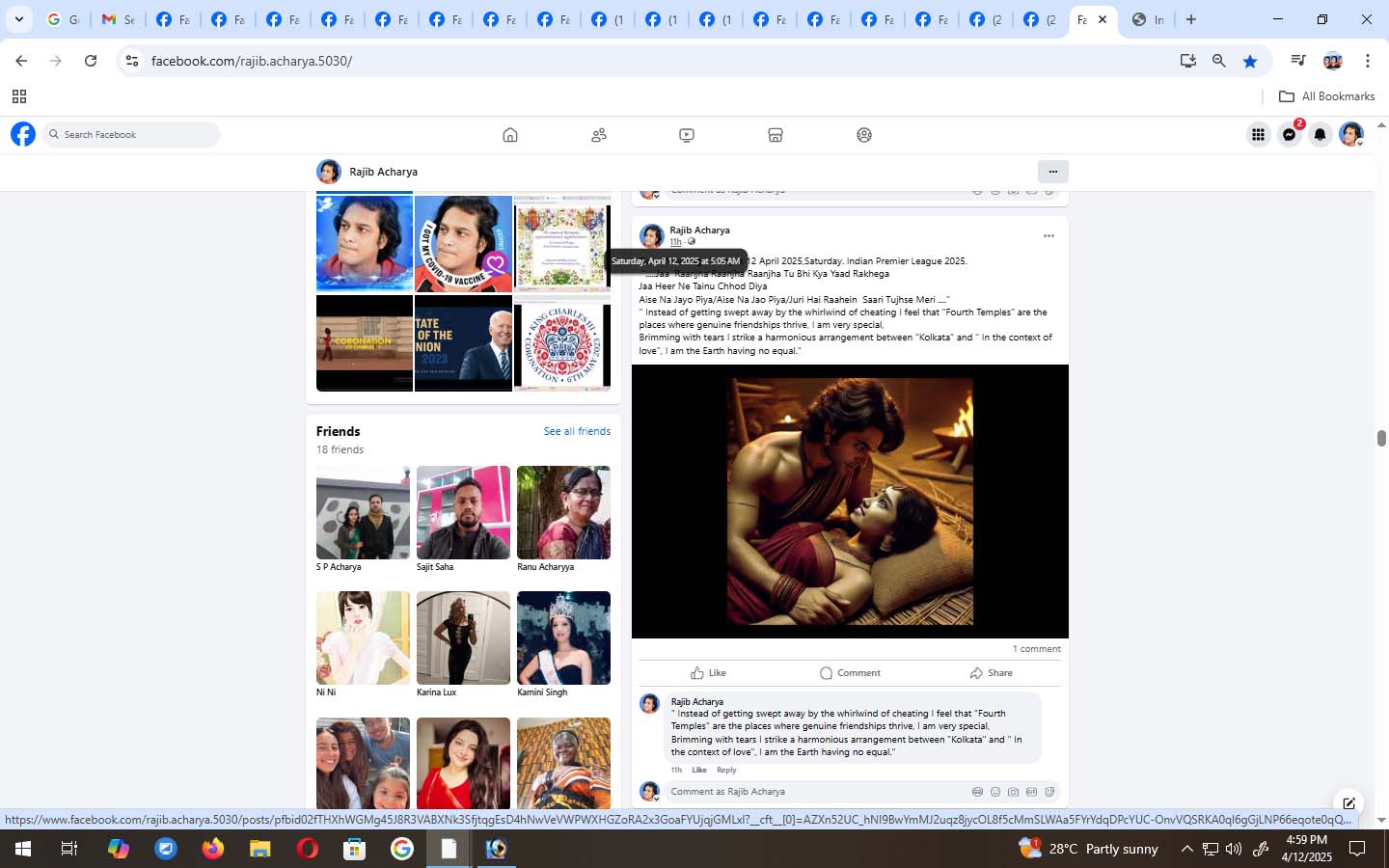Image resolution: width=1389 pixels, height=868 pixels.
Task: Open COVID-19 vaccine photo thumbnail
Action: click(x=463, y=244)
